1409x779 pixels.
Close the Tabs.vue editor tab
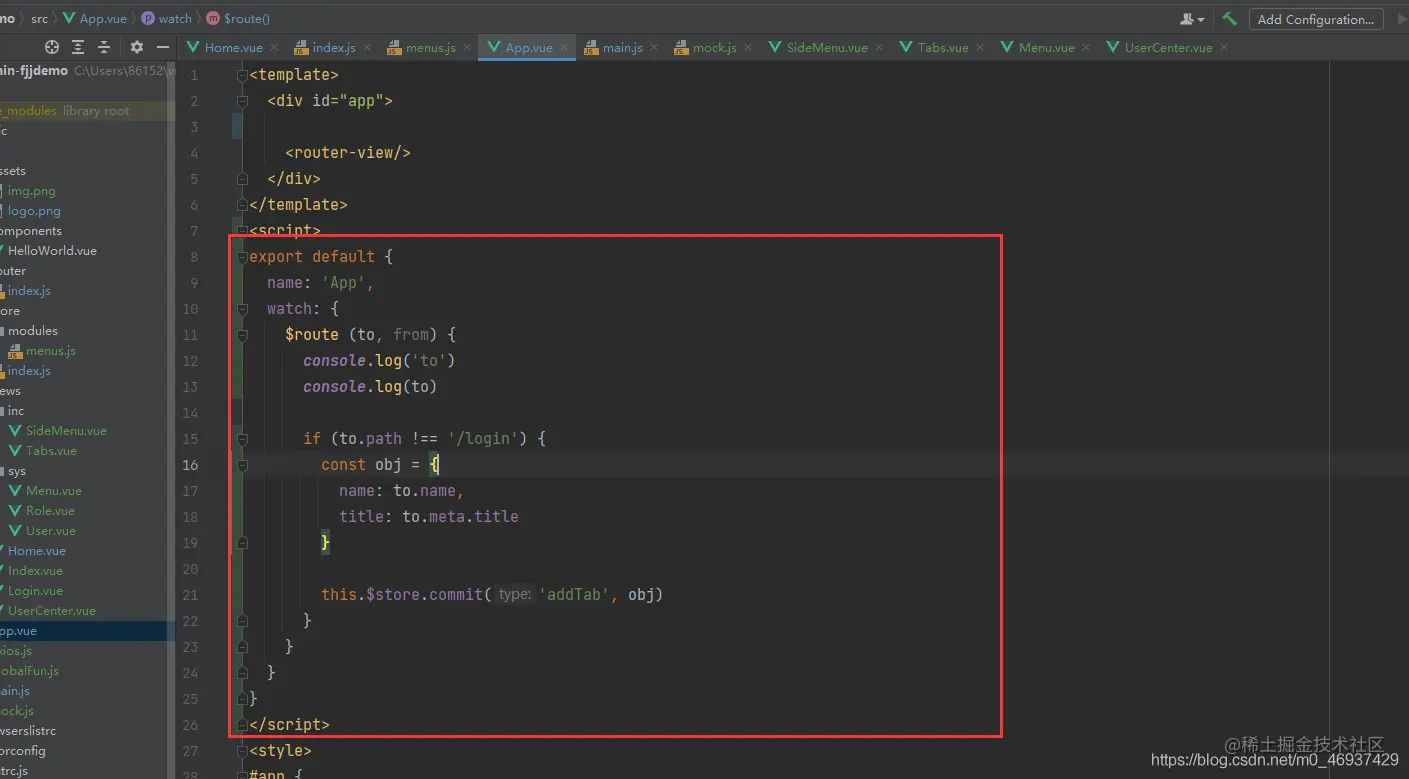[980, 47]
